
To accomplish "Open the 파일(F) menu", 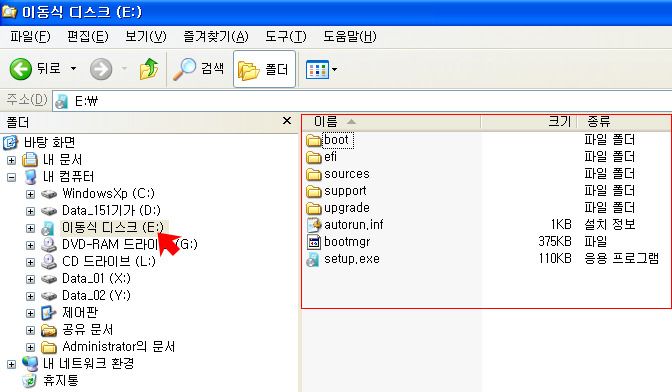I will click(30, 37).
